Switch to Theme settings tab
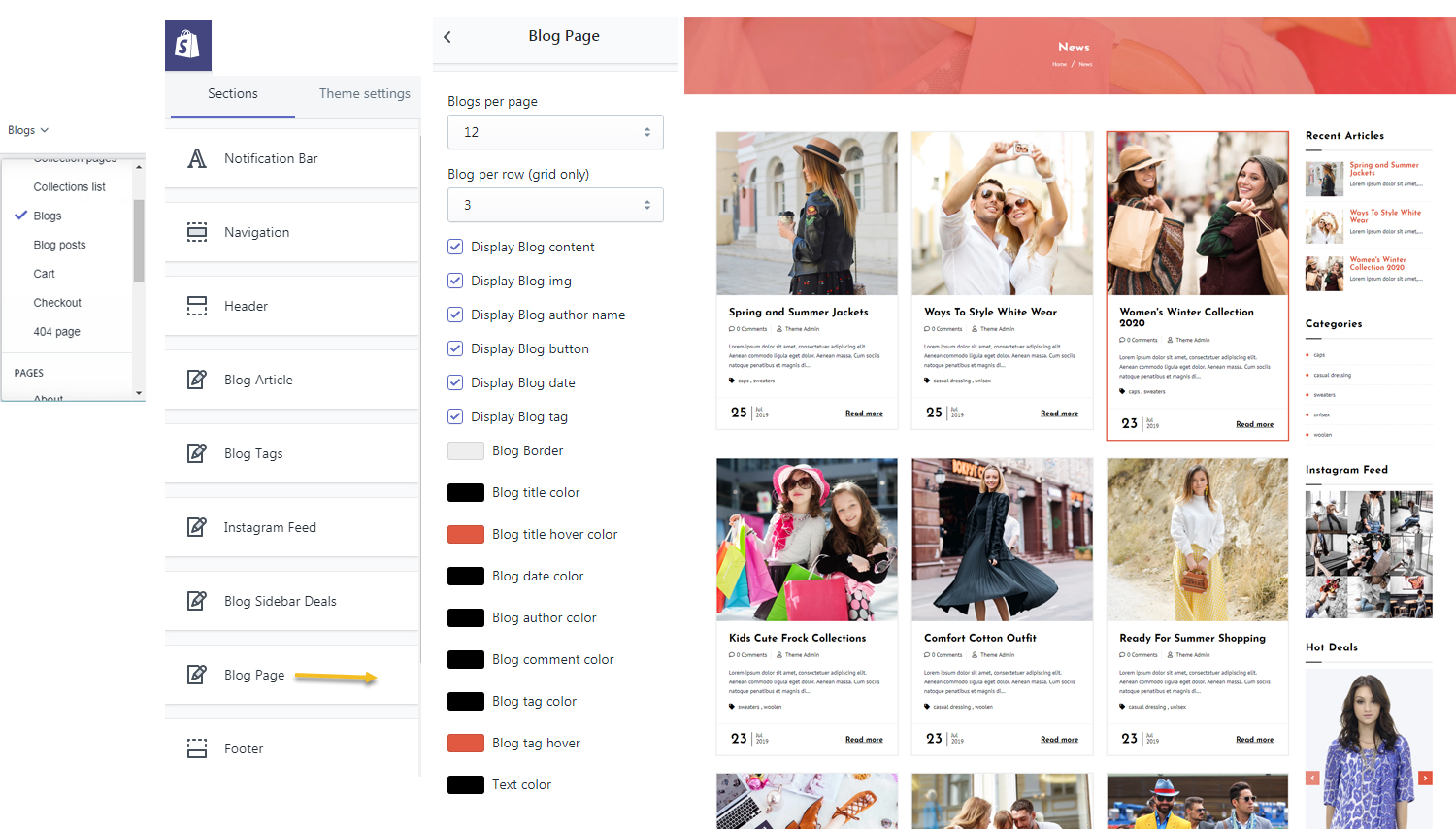 364,93
